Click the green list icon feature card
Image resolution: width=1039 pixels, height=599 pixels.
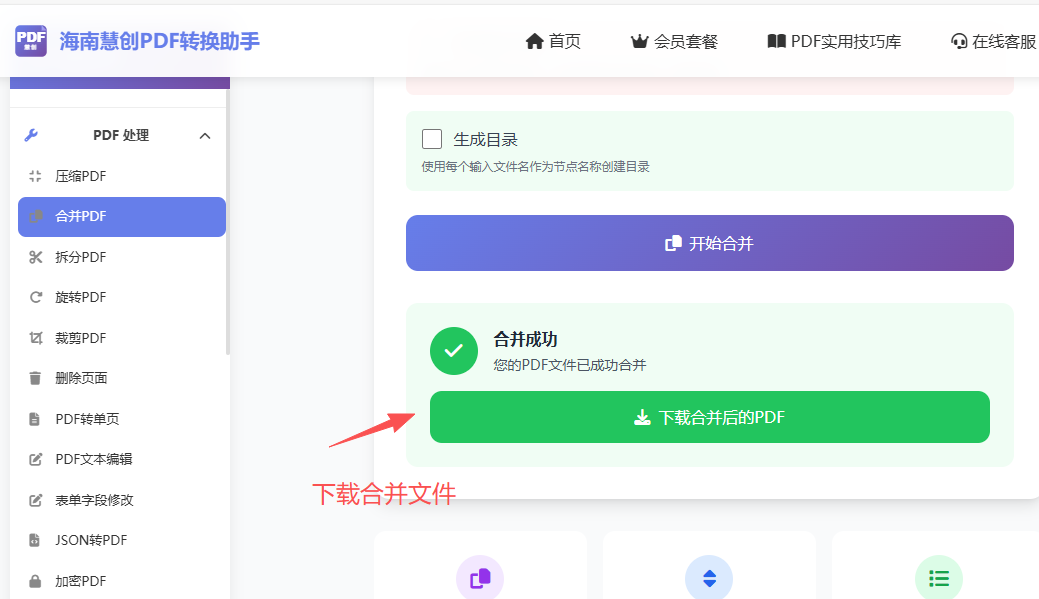pyautogui.click(x=939, y=578)
